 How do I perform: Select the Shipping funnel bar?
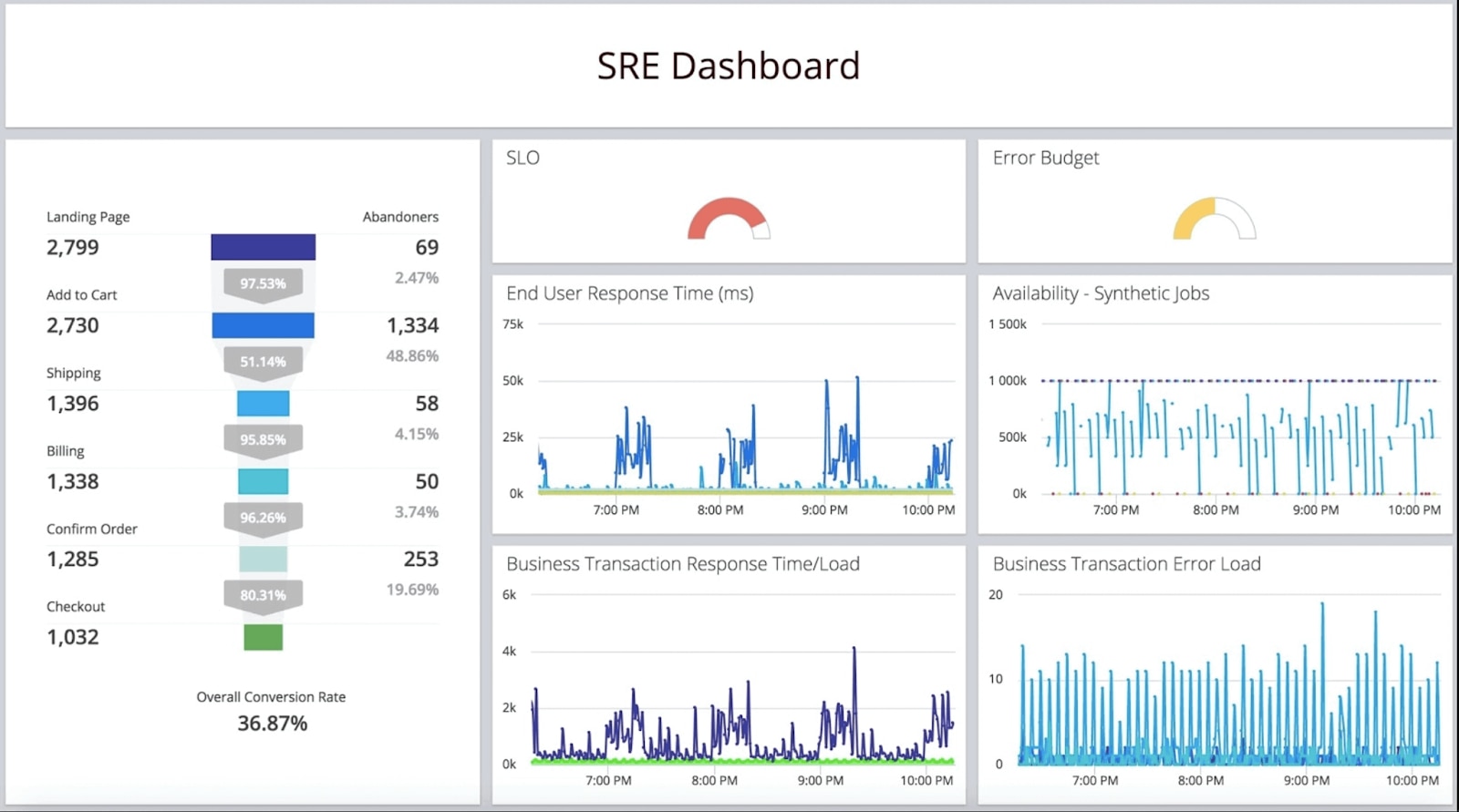coord(264,403)
